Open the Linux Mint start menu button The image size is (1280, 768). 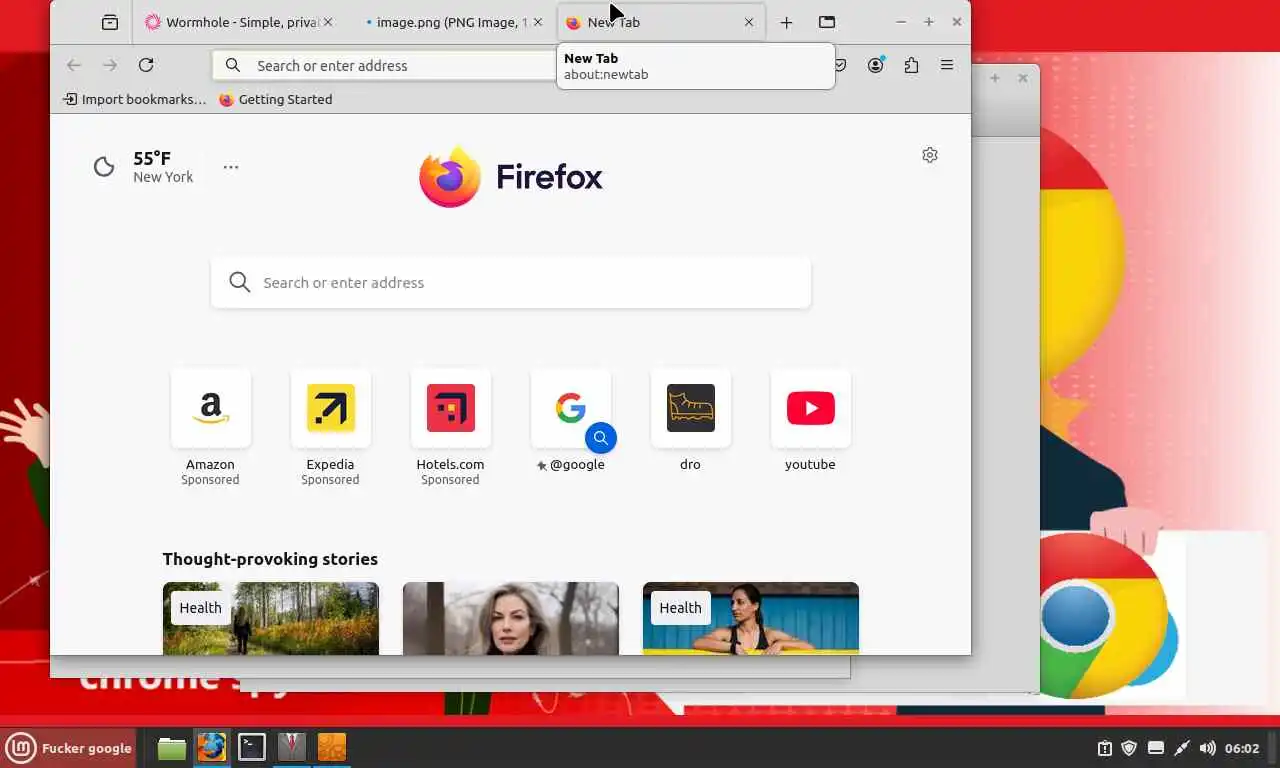(69, 748)
